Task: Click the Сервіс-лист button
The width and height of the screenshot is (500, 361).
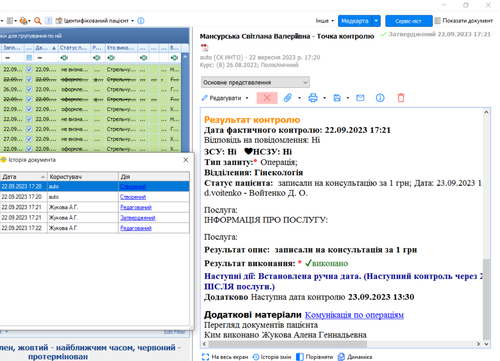Action: (409, 21)
